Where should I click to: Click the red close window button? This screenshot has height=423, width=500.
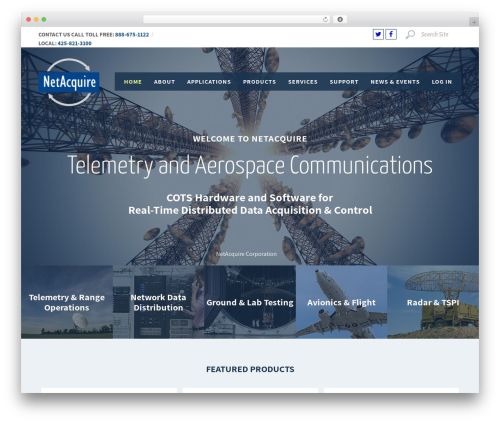(x=29, y=20)
